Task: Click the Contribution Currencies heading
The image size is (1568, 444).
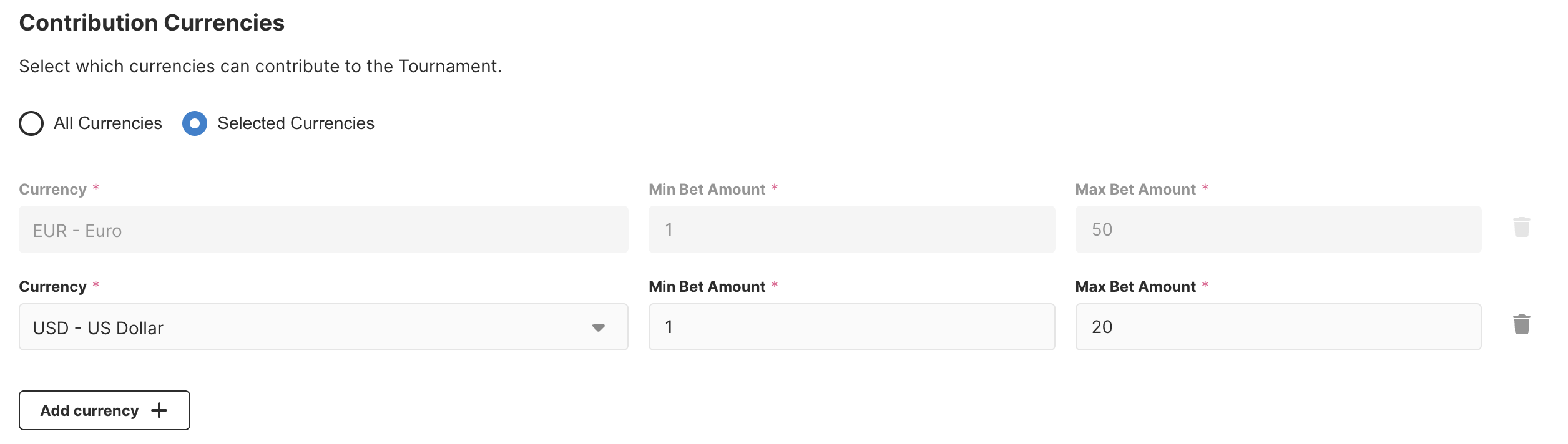Action: coord(152,23)
